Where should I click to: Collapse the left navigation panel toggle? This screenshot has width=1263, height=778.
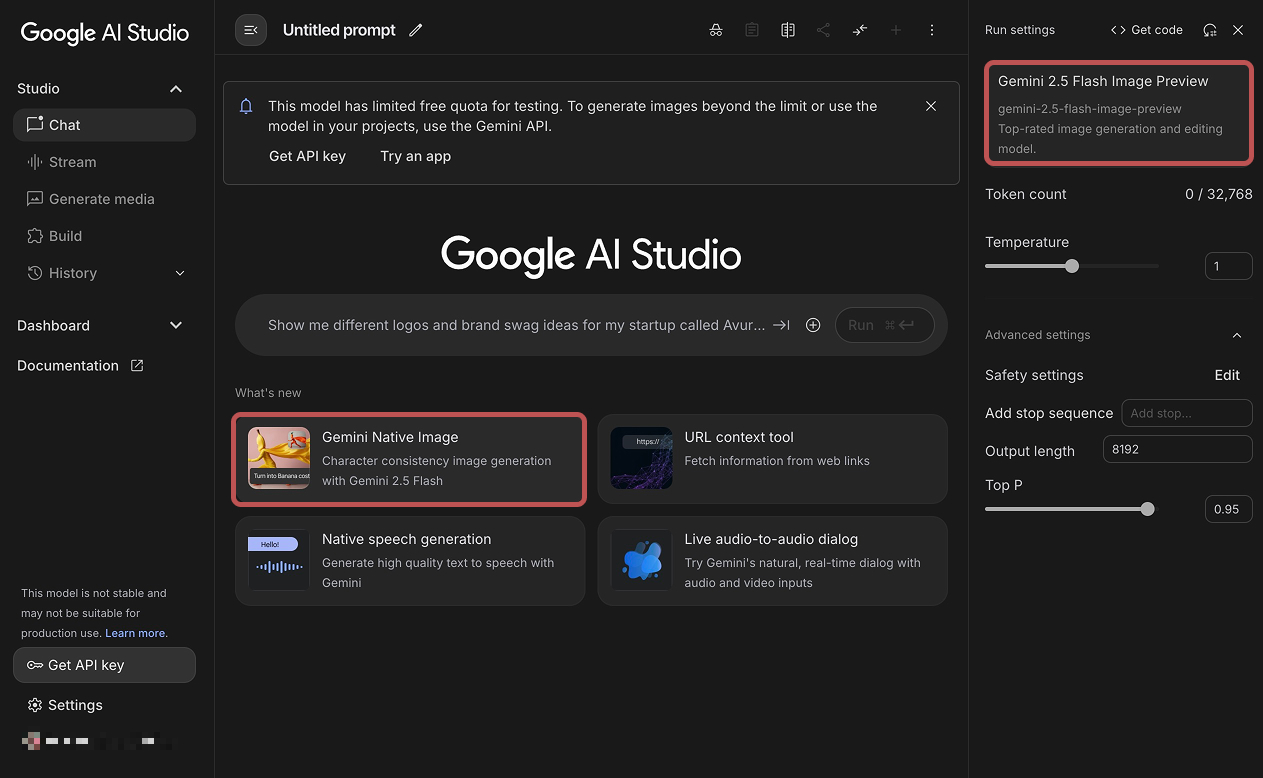251,30
